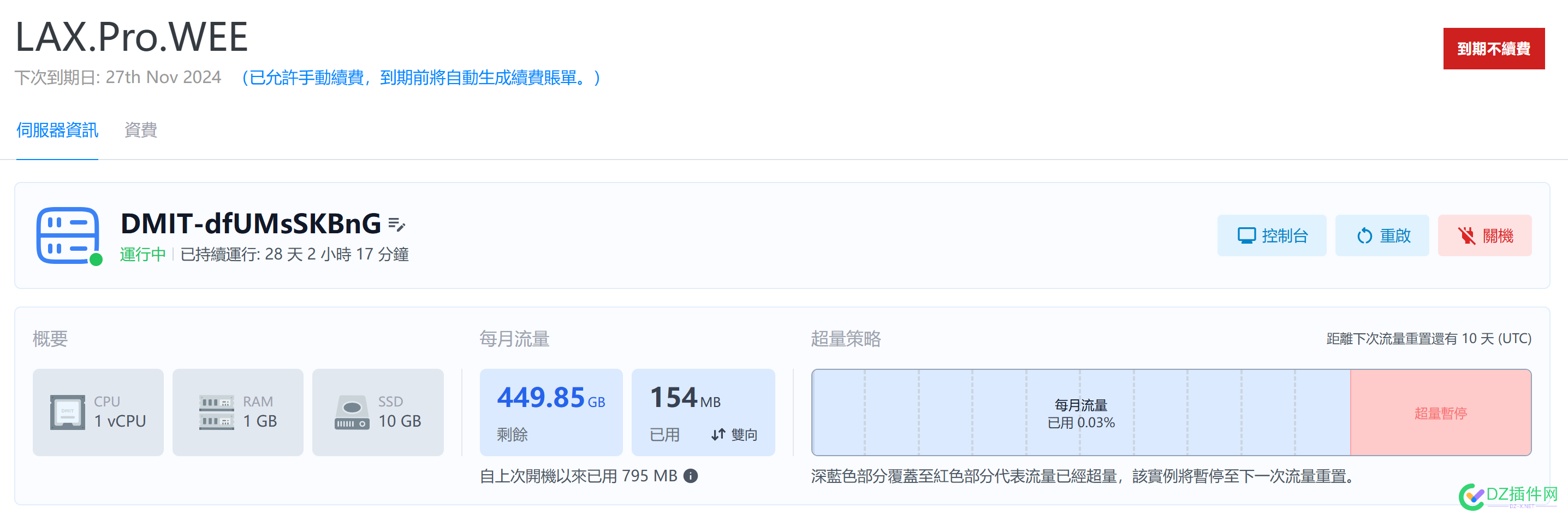Click the CPU chip icon
This screenshot has width=1568, height=519.
click(68, 412)
